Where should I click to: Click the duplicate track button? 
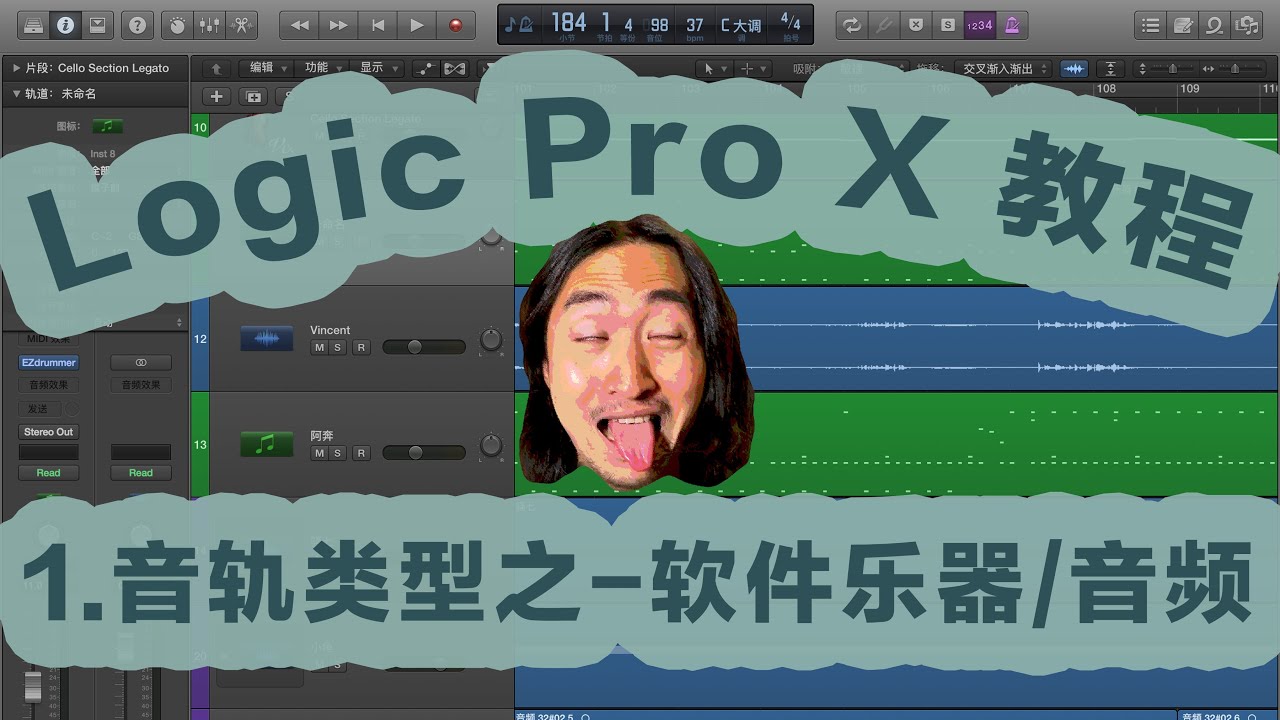point(254,97)
